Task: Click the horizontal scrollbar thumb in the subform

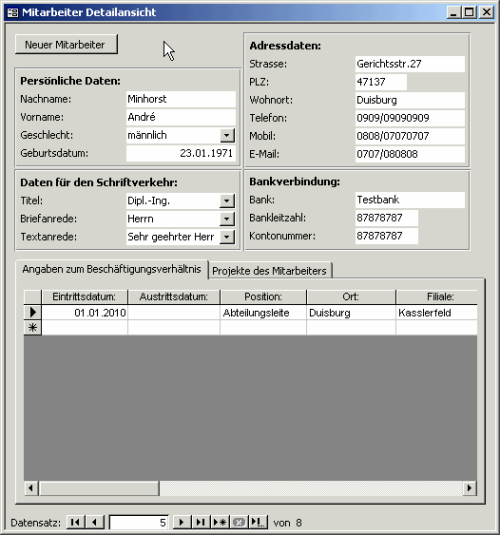Action: 99,488
